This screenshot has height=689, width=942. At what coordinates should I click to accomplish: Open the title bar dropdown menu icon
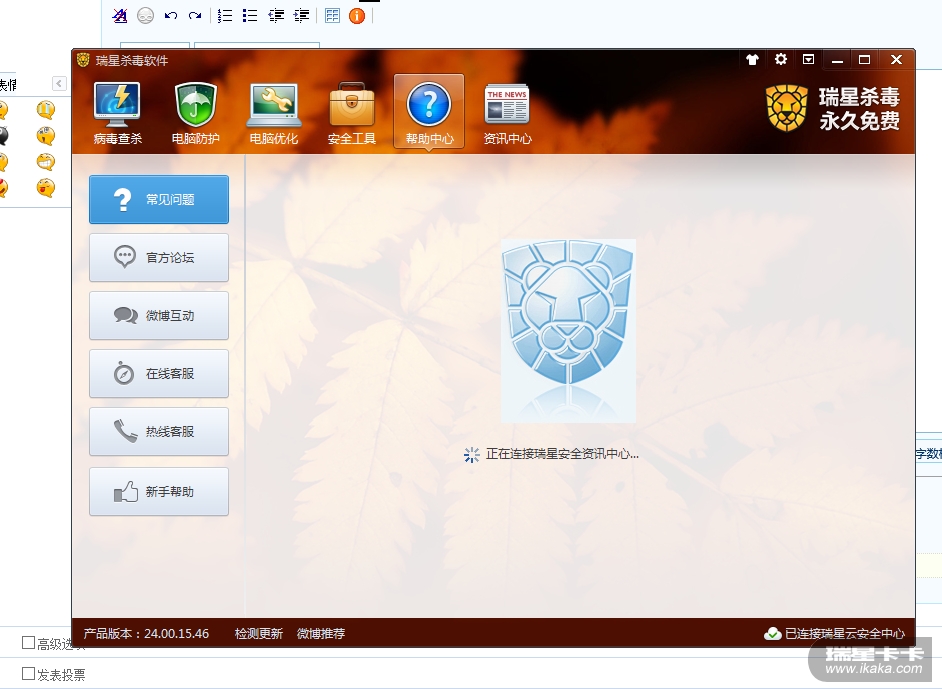[x=809, y=59]
